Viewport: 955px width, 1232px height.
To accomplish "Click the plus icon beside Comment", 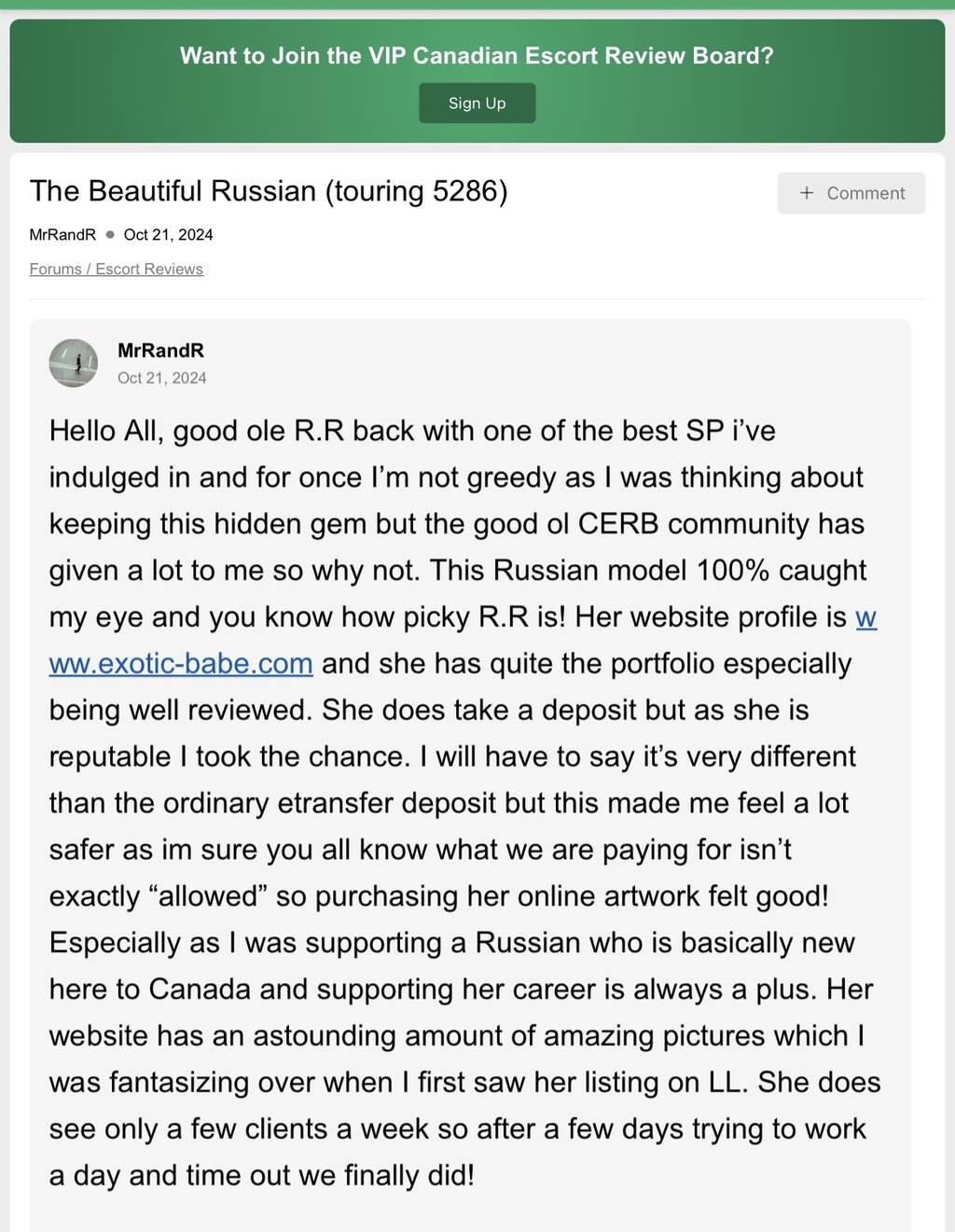I will click(x=807, y=193).
